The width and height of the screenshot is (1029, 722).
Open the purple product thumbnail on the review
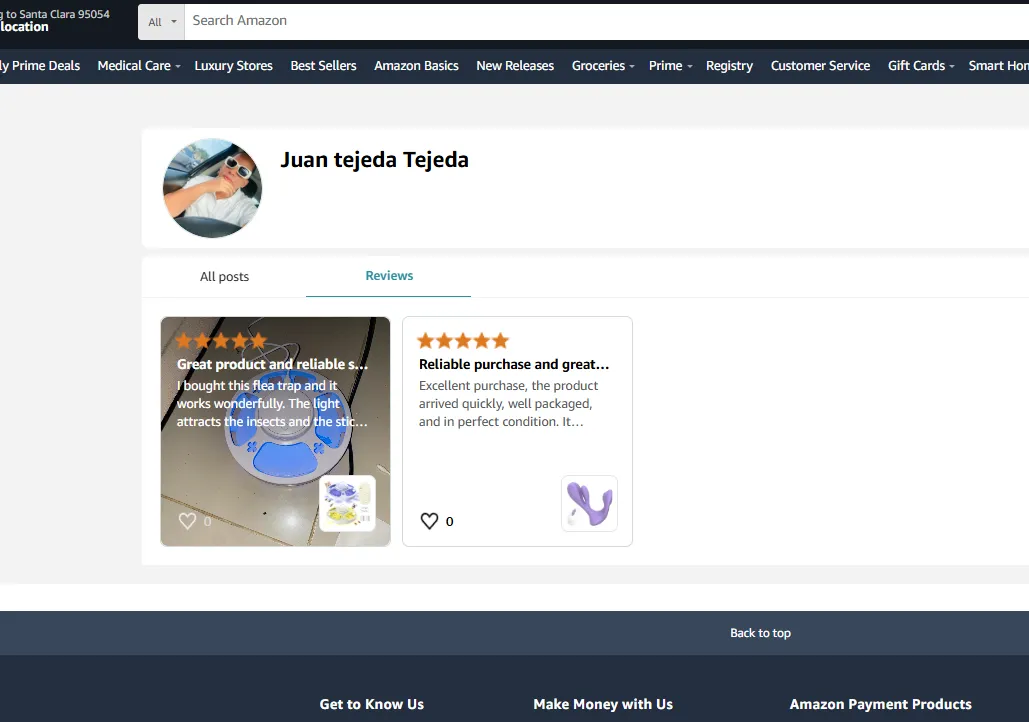coord(589,503)
